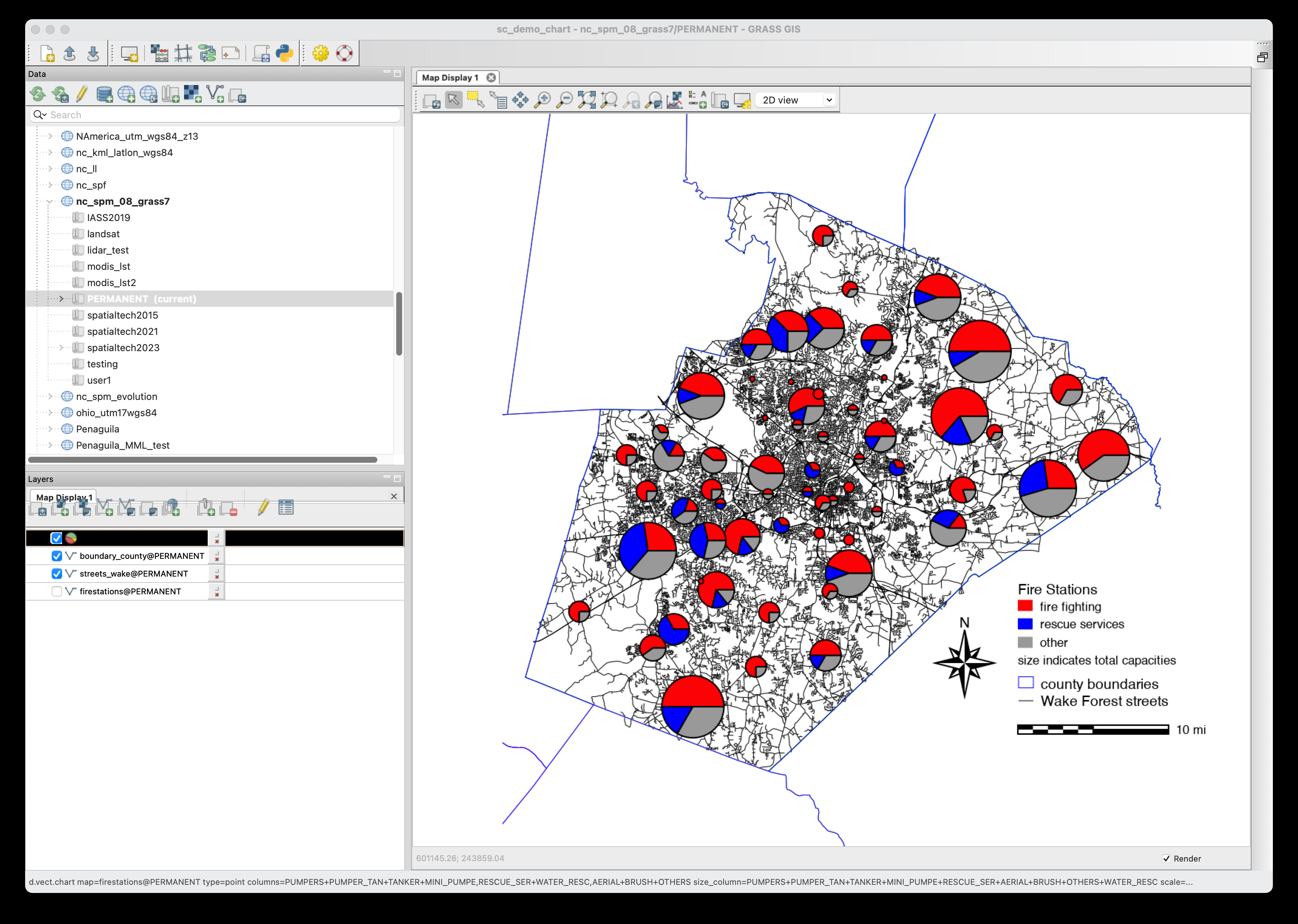Viewport: 1298px width, 924px height.
Task: Expand the ohio_utm17wgs84 project
Action: point(50,413)
